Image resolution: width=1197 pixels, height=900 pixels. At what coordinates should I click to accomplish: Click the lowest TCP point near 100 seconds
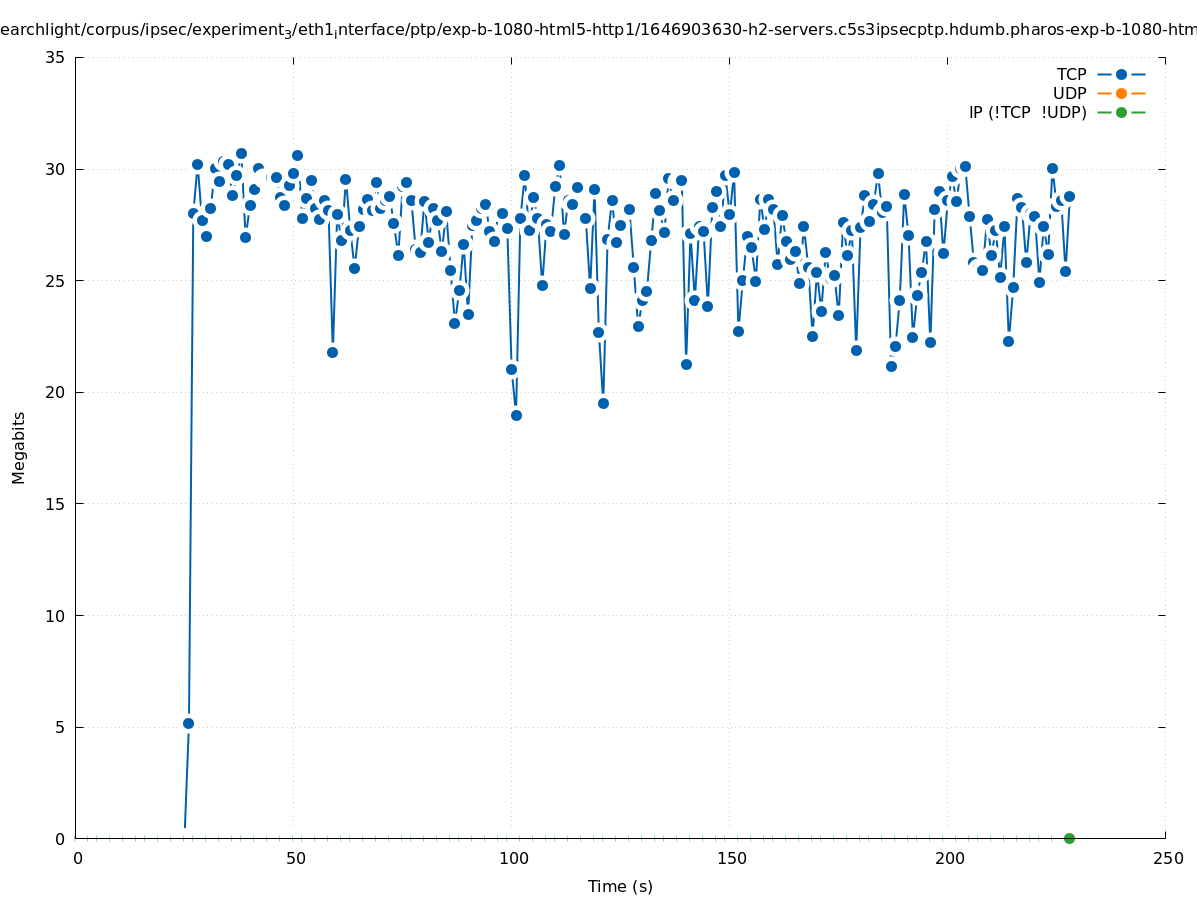516,415
